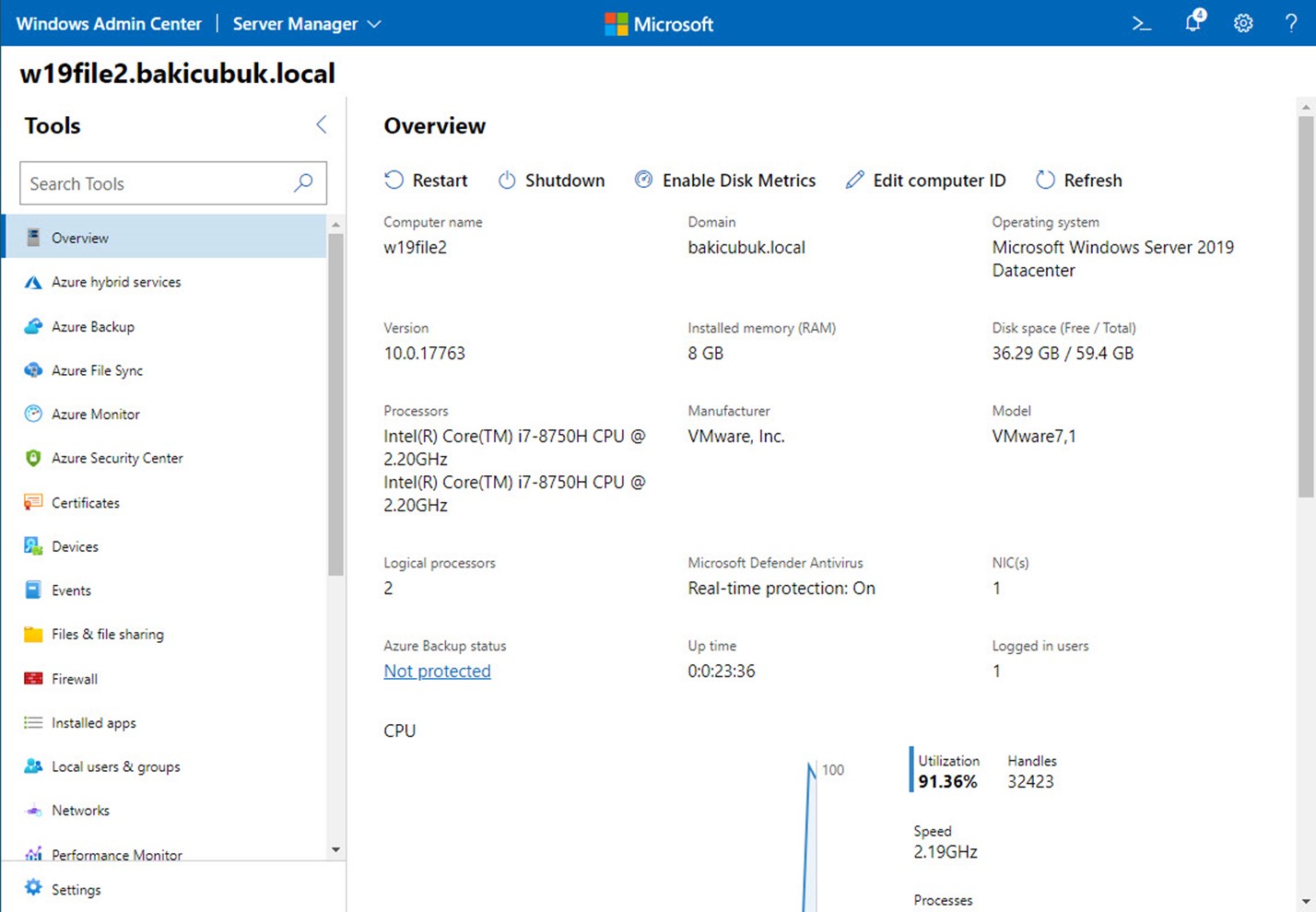Click the Restart circular arrow icon
Screen dimensions: 1316x912
coord(394,180)
